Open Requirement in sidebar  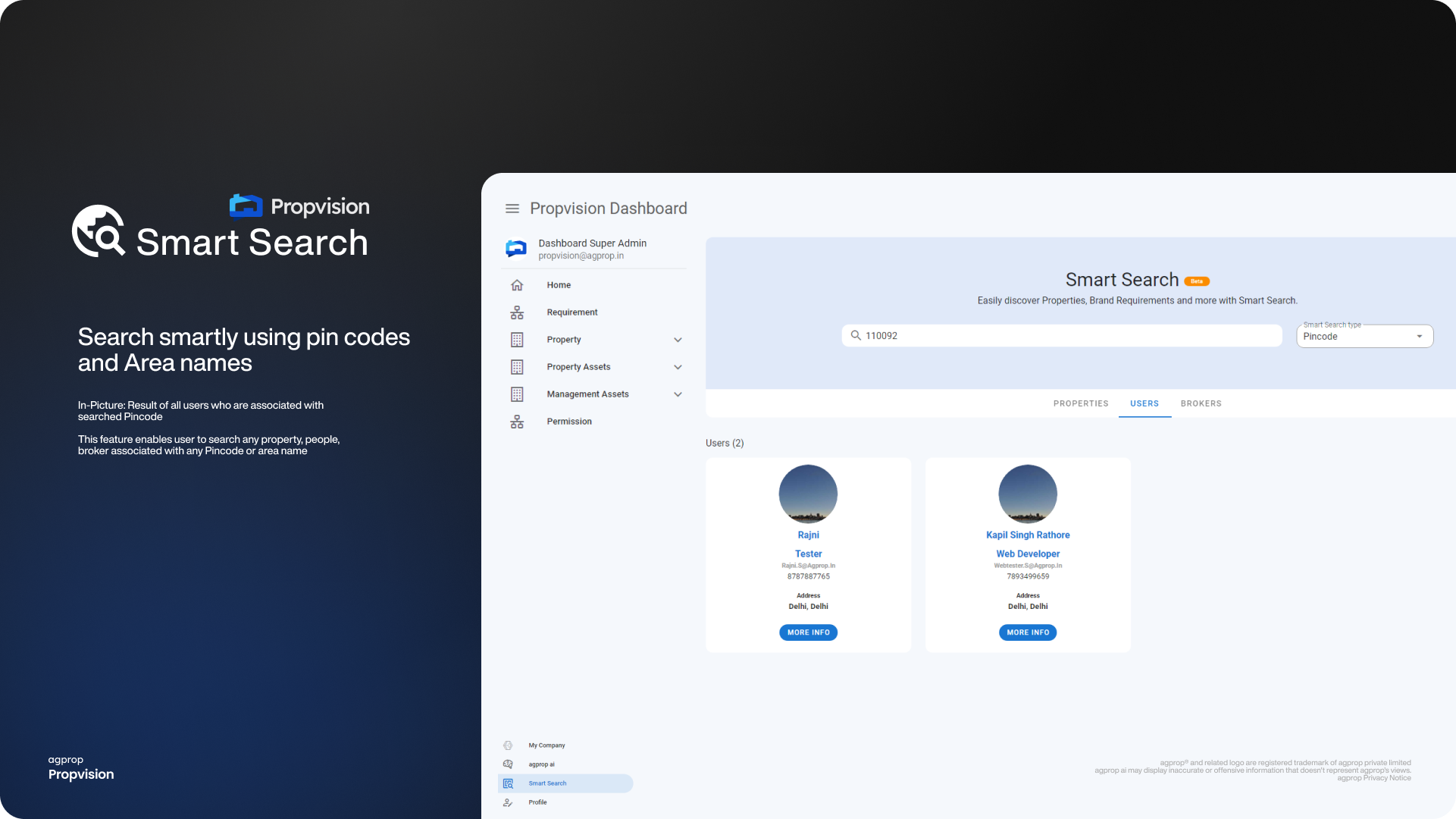(572, 312)
